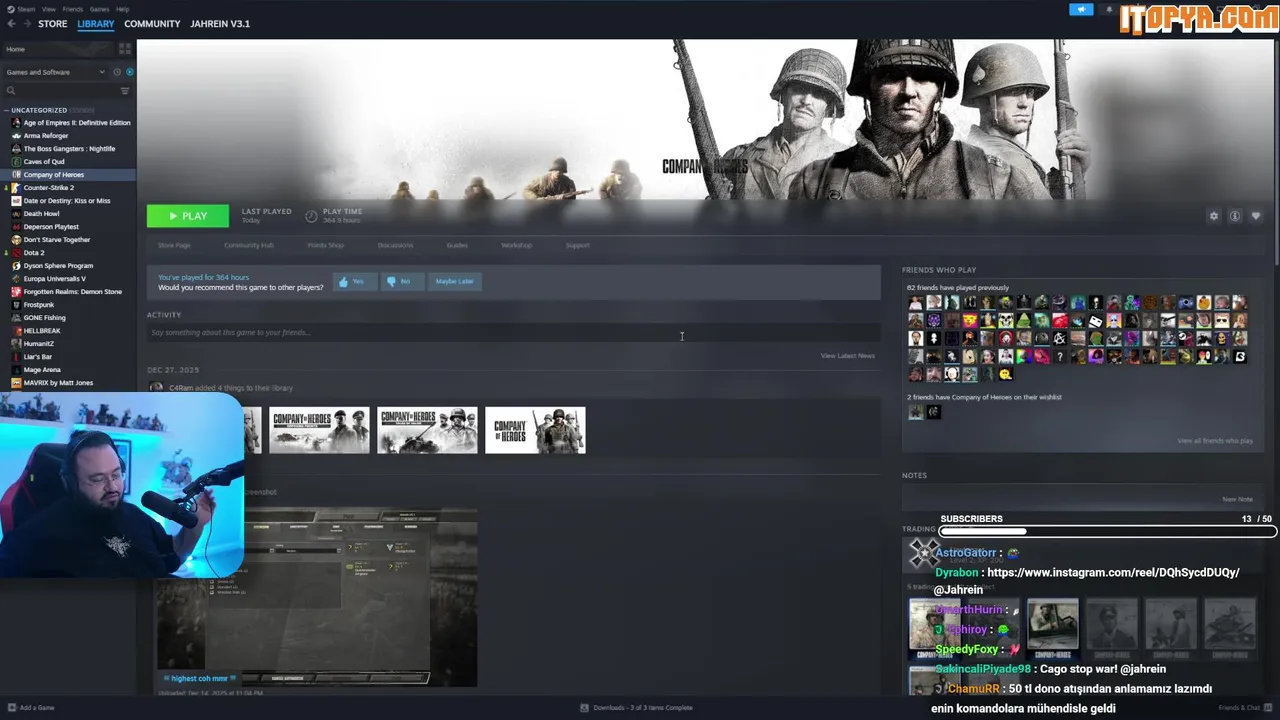Click the Steam forward navigation arrow
This screenshot has width=1280, height=720.
pyautogui.click(x=26, y=24)
